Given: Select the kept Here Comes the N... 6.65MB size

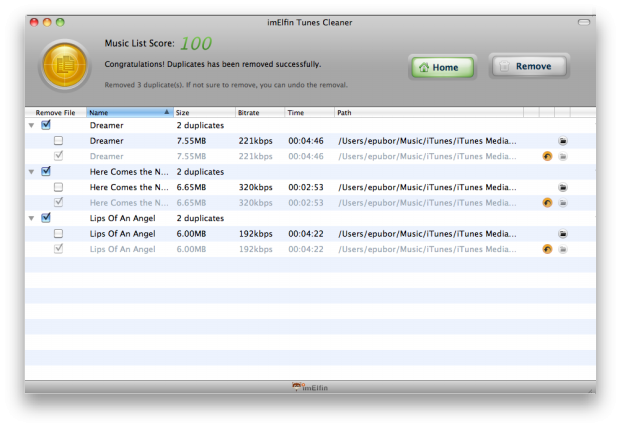Looking at the screenshot, I should point(191,187).
